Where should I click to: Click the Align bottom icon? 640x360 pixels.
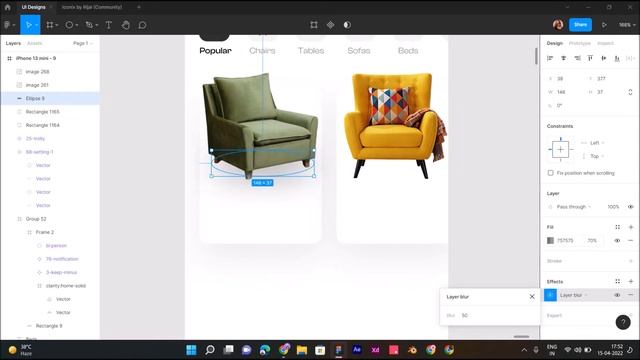(x=617, y=58)
